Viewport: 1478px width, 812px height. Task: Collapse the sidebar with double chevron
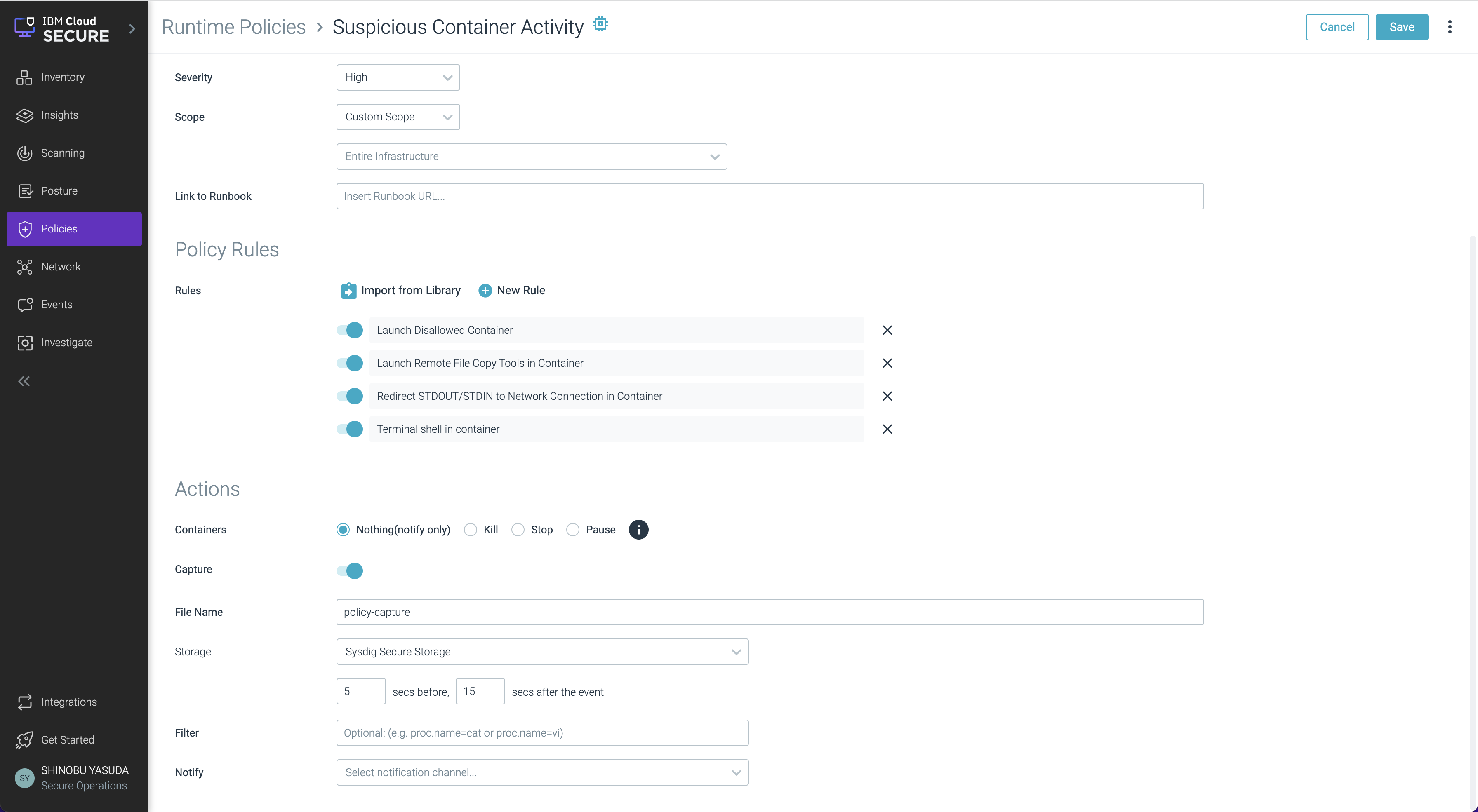[x=24, y=381]
